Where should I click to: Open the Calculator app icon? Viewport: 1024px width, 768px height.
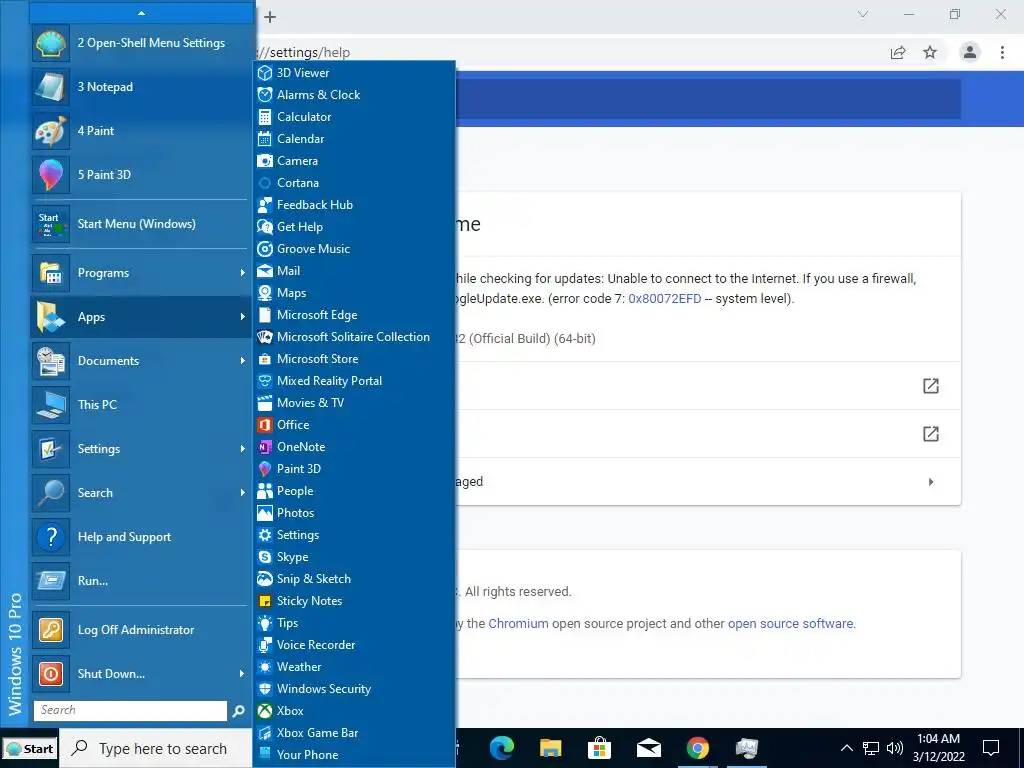pyautogui.click(x=264, y=117)
